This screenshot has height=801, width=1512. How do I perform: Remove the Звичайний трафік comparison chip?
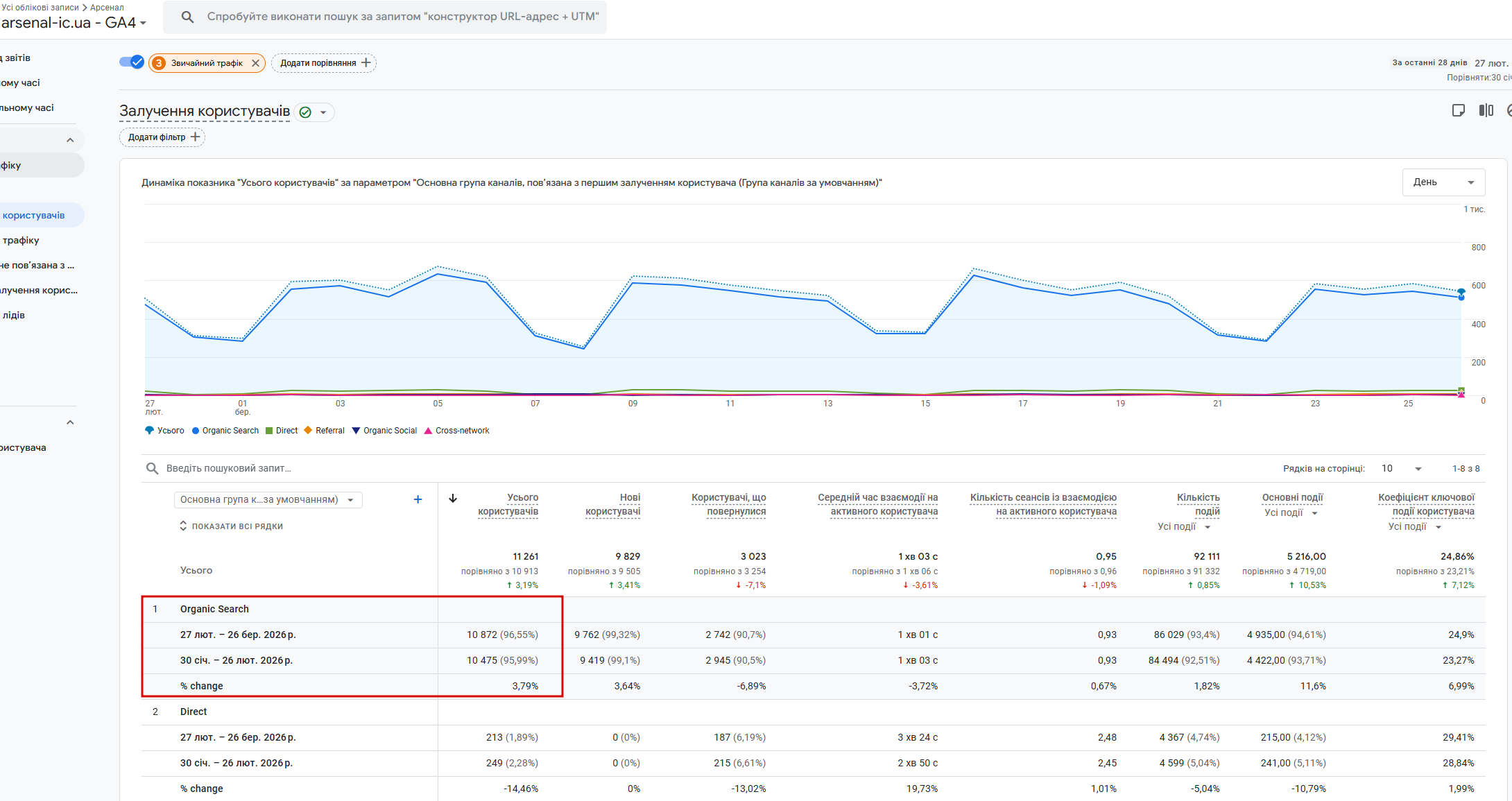coord(255,63)
